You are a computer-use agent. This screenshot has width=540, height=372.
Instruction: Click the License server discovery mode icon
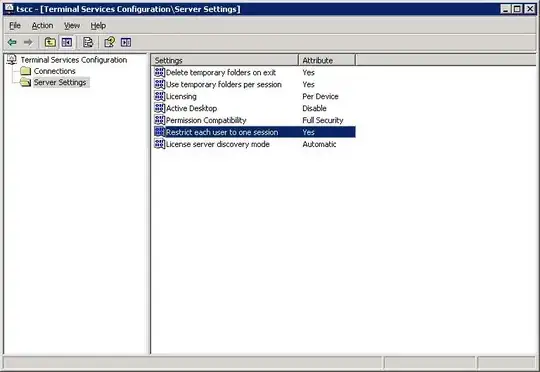(x=159, y=144)
